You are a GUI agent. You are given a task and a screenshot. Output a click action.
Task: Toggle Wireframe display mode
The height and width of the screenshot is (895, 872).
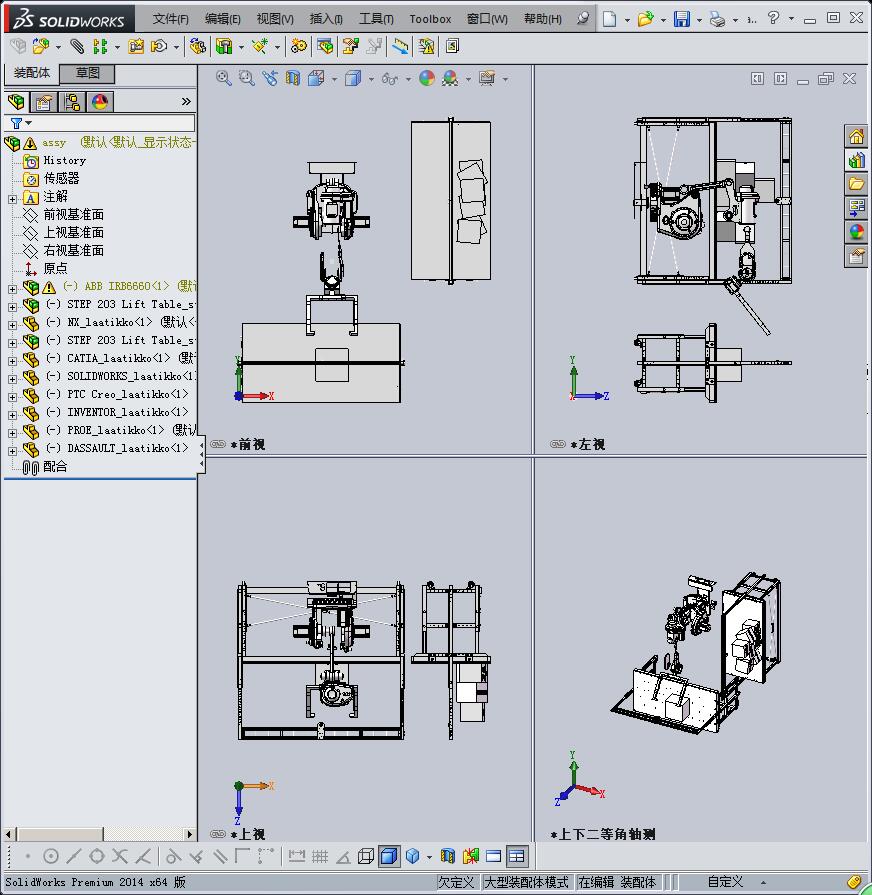point(366,856)
